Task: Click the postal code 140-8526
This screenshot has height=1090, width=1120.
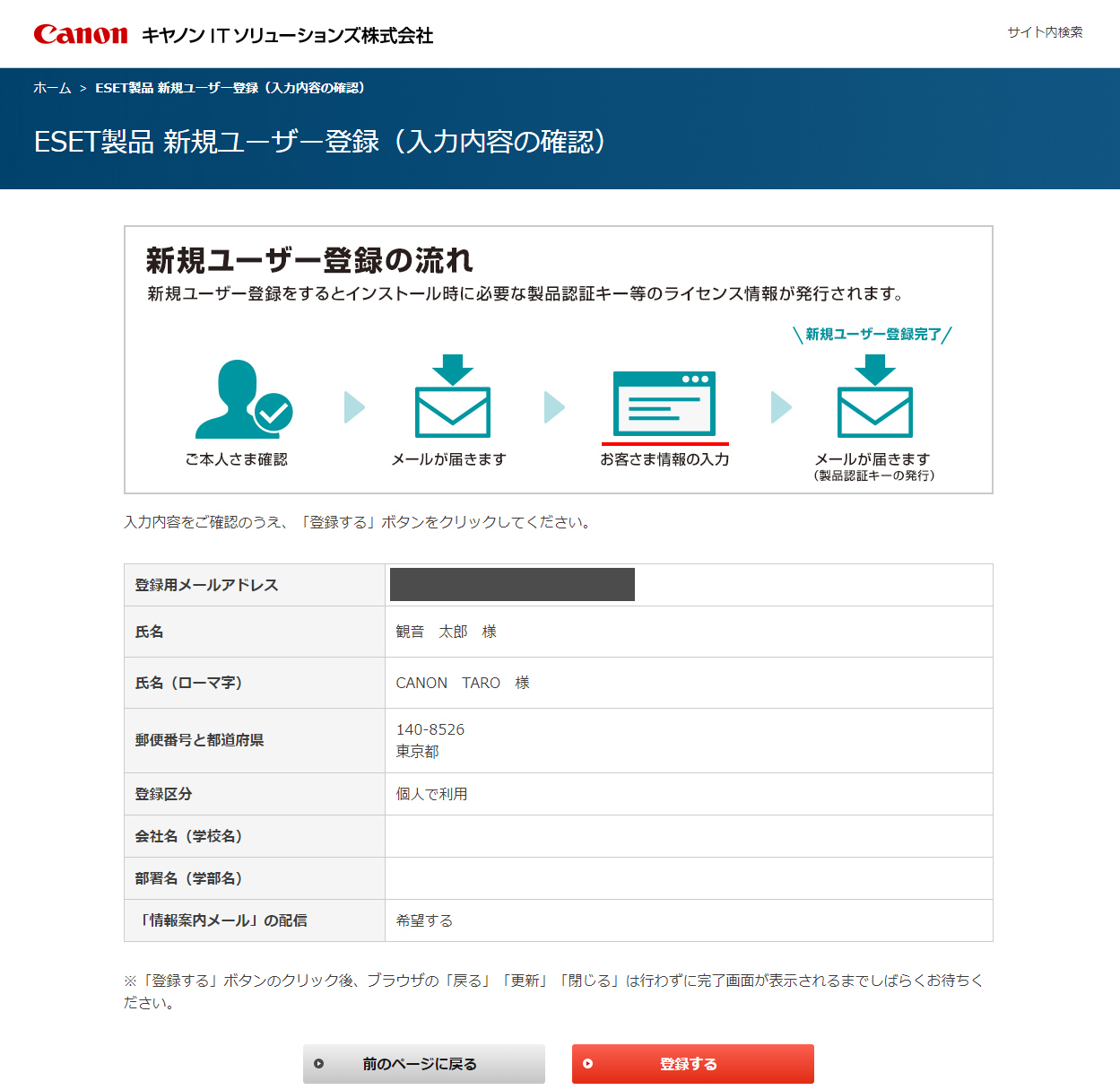Action: coord(430,729)
